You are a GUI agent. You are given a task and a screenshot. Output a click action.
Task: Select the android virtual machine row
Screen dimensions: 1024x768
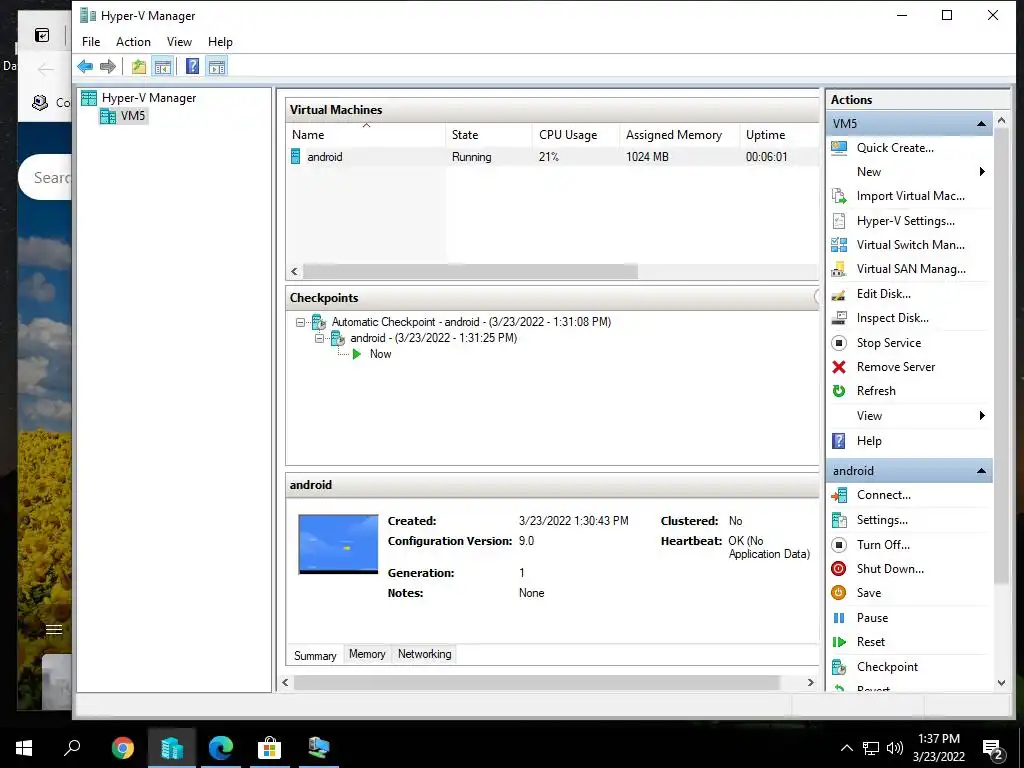pos(552,157)
